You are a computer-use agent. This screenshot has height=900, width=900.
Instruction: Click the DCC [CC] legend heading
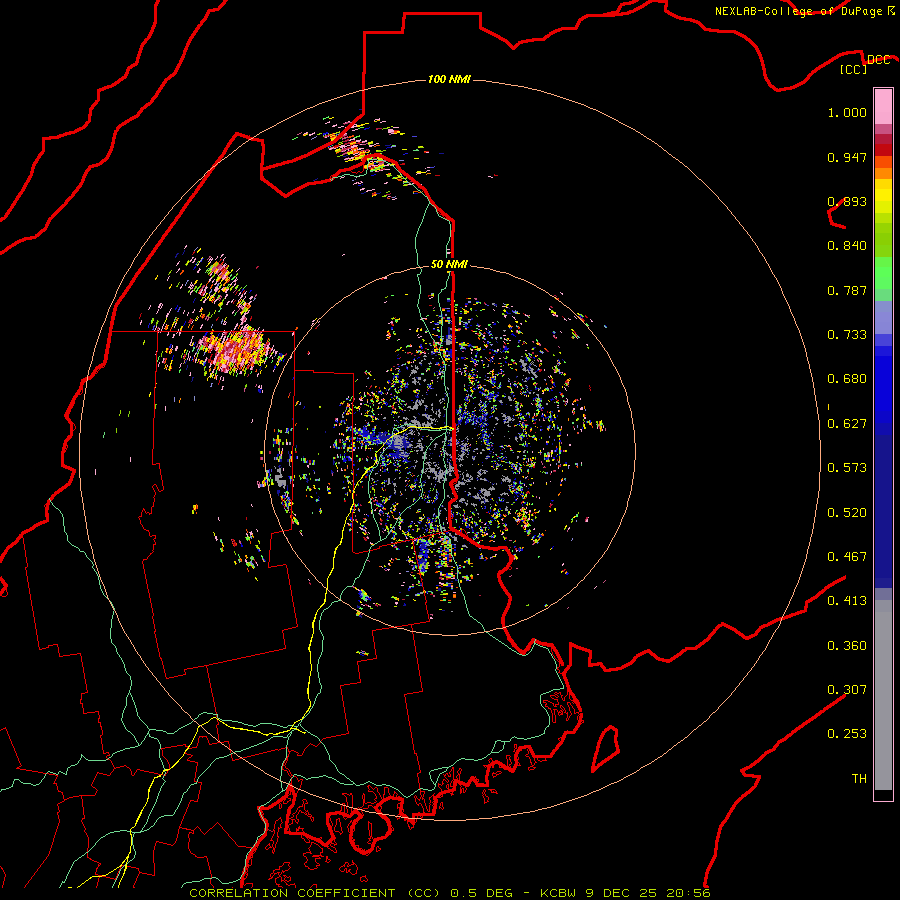[864, 64]
